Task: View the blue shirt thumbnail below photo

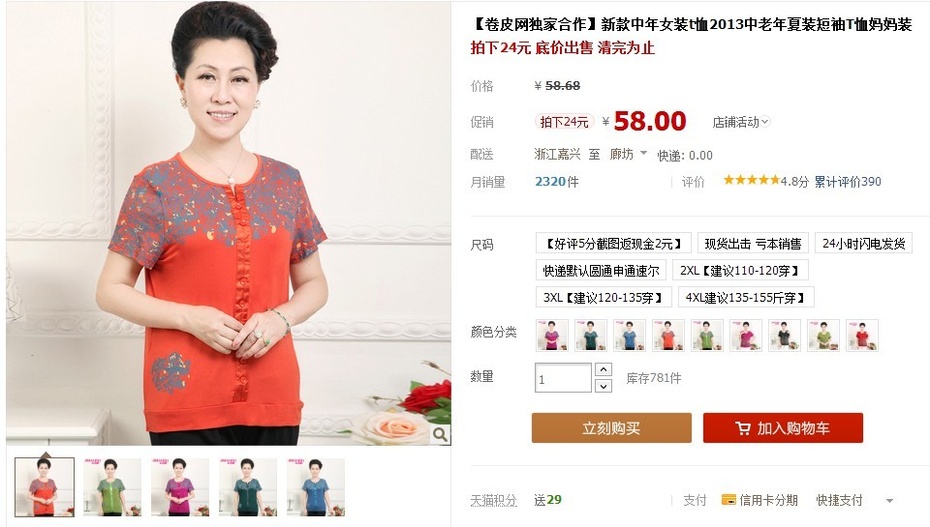Action: [316, 487]
